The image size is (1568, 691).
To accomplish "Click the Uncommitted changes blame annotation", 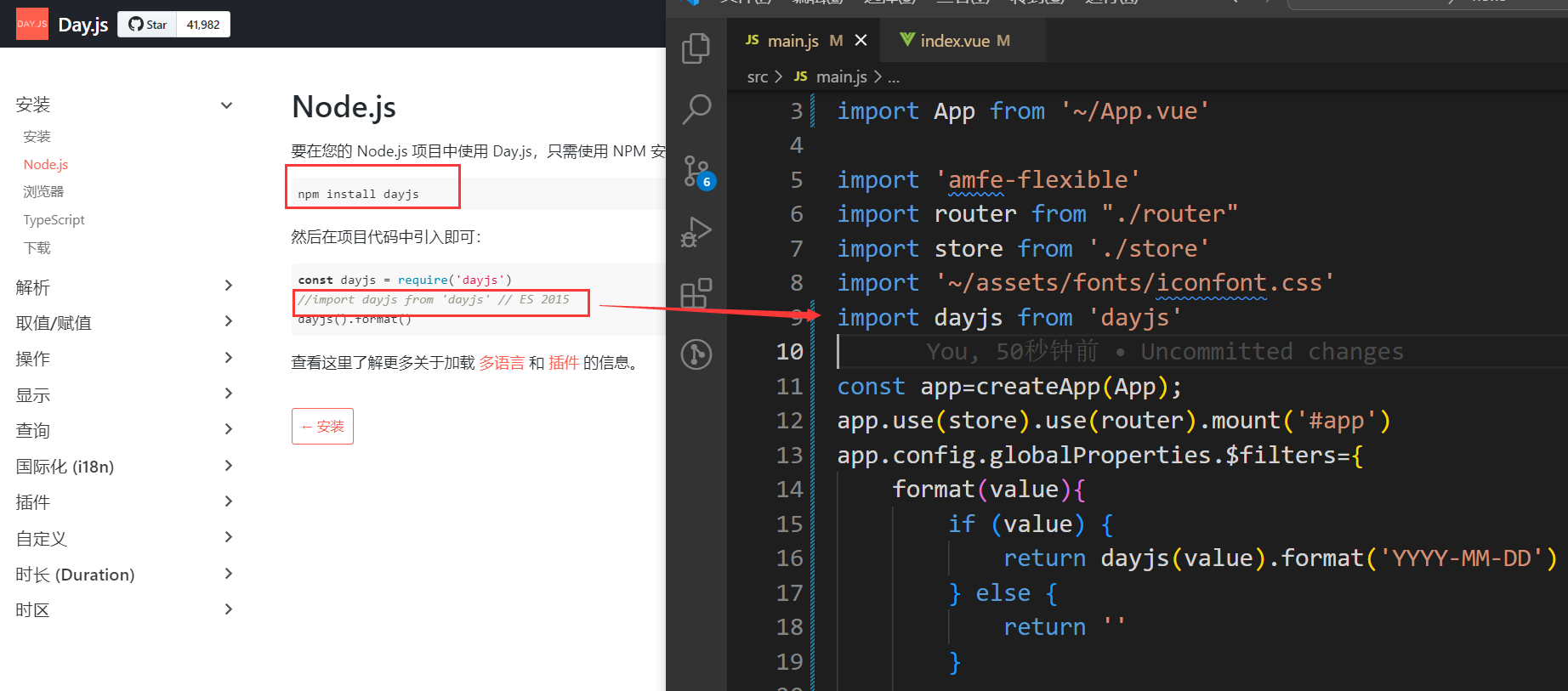I will pyautogui.click(x=1272, y=352).
